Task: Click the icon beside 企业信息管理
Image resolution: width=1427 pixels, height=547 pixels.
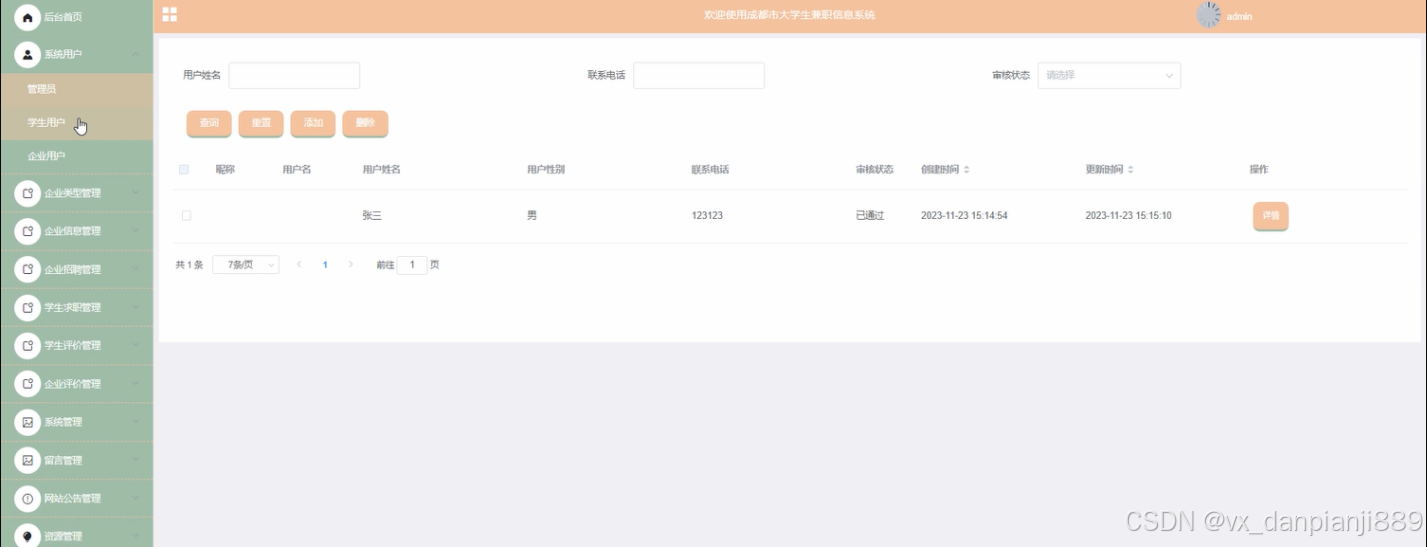Action: (27, 231)
